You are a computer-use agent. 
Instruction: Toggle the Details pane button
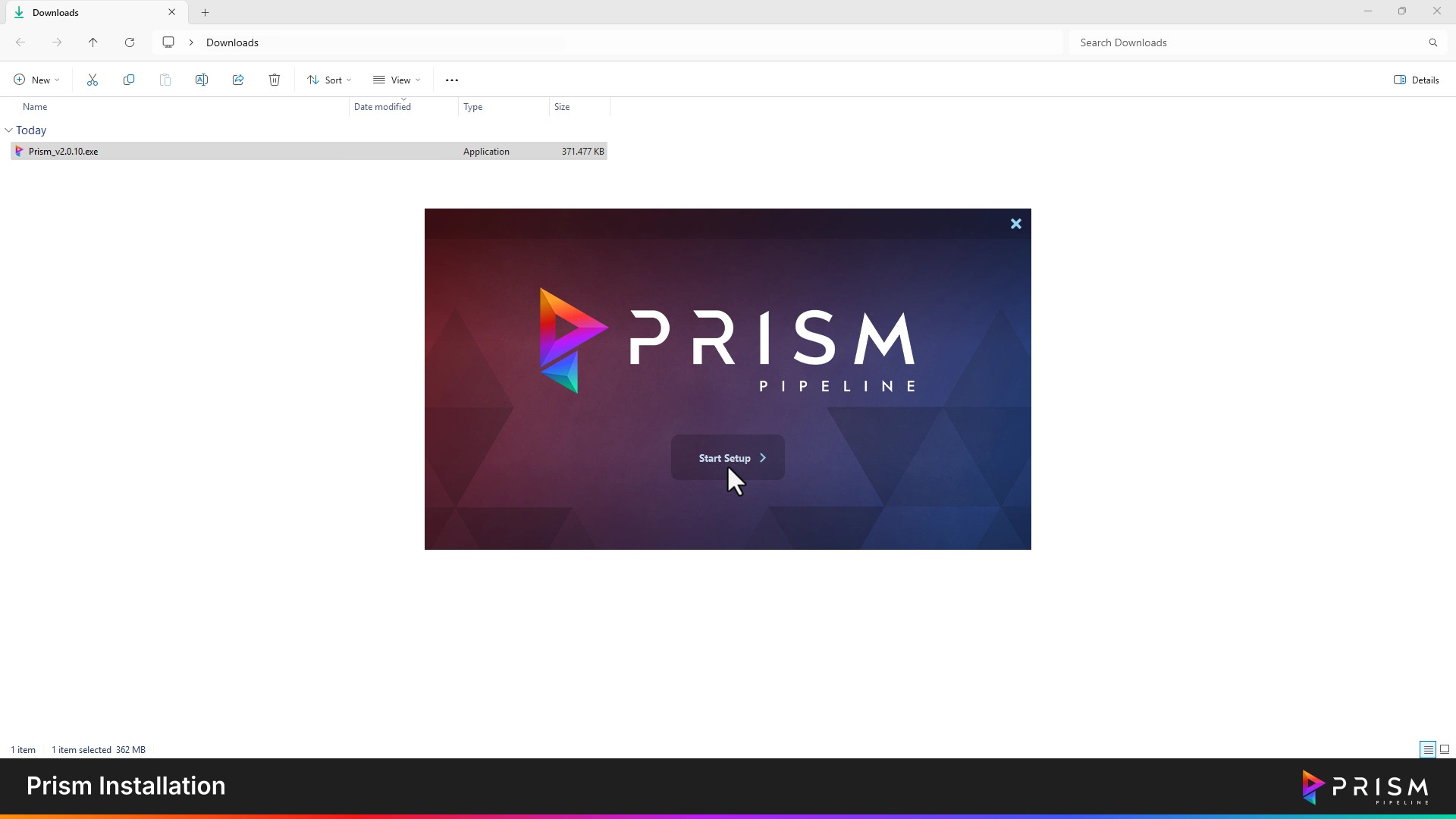[1416, 80]
